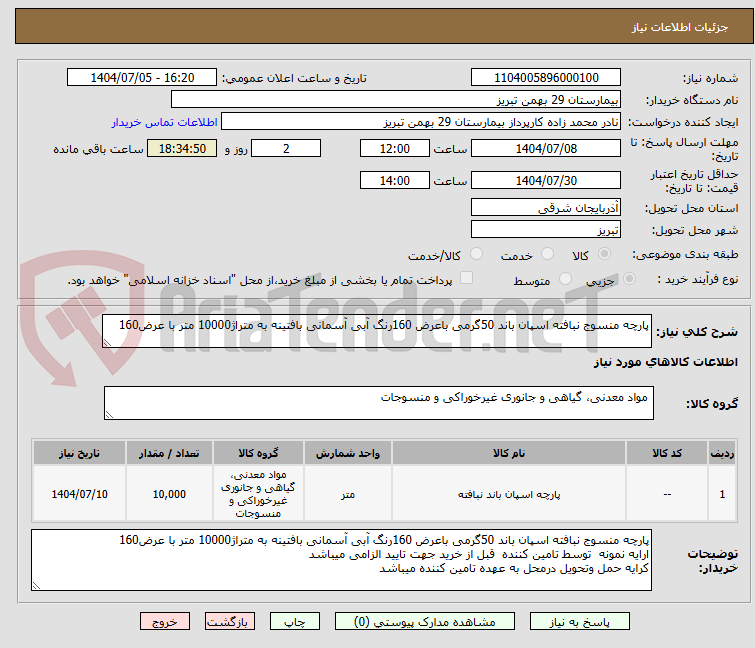The image size is (755, 648).
Task: Click the validity time field 14:00
Action: 395,180
